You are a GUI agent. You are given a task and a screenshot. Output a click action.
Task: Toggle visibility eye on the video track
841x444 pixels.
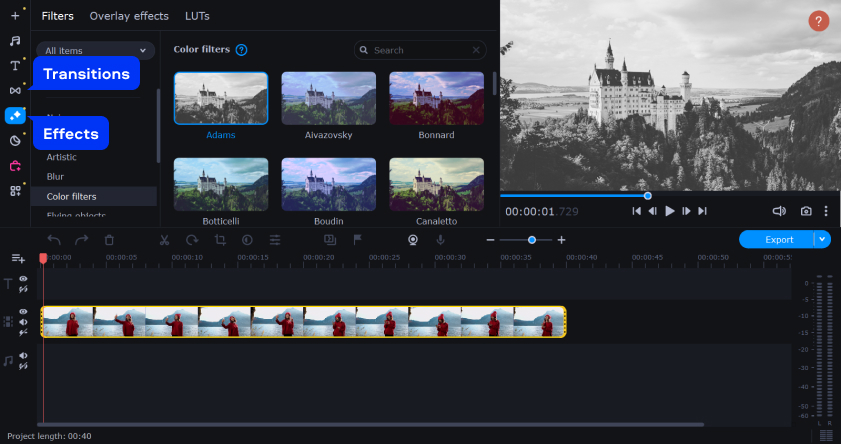coord(23,312)
